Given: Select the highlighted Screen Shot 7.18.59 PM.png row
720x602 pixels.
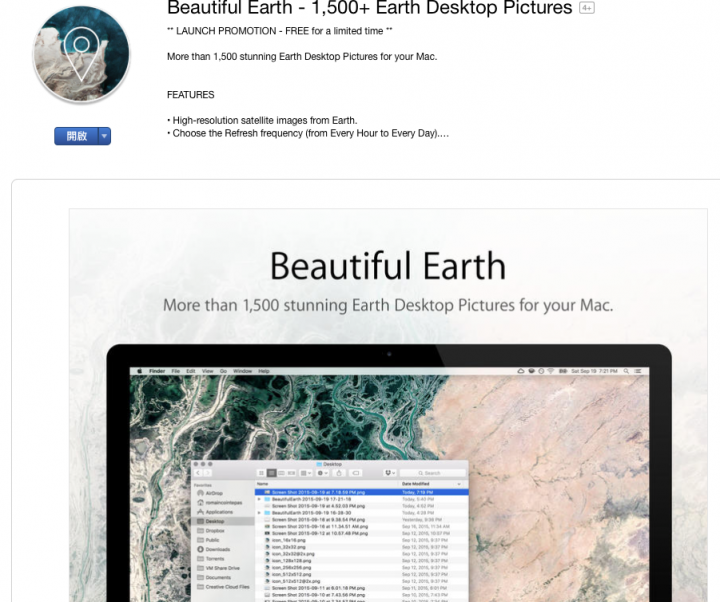Looking at the screenshot, I should 362,492.
